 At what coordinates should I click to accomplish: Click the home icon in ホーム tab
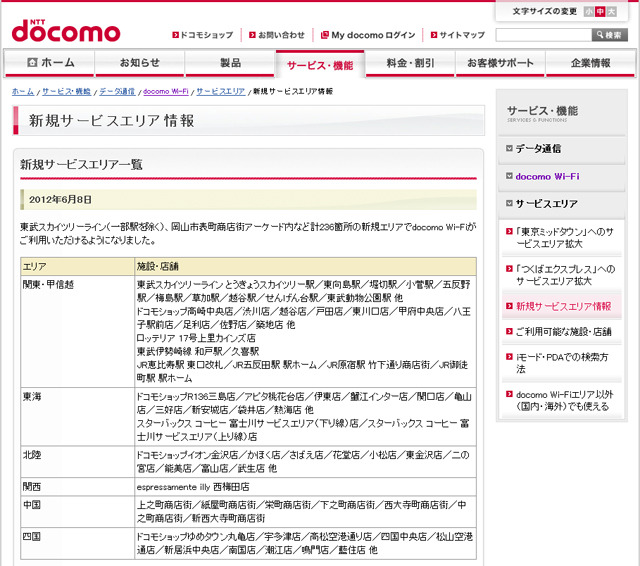click(x=32, y=62)
